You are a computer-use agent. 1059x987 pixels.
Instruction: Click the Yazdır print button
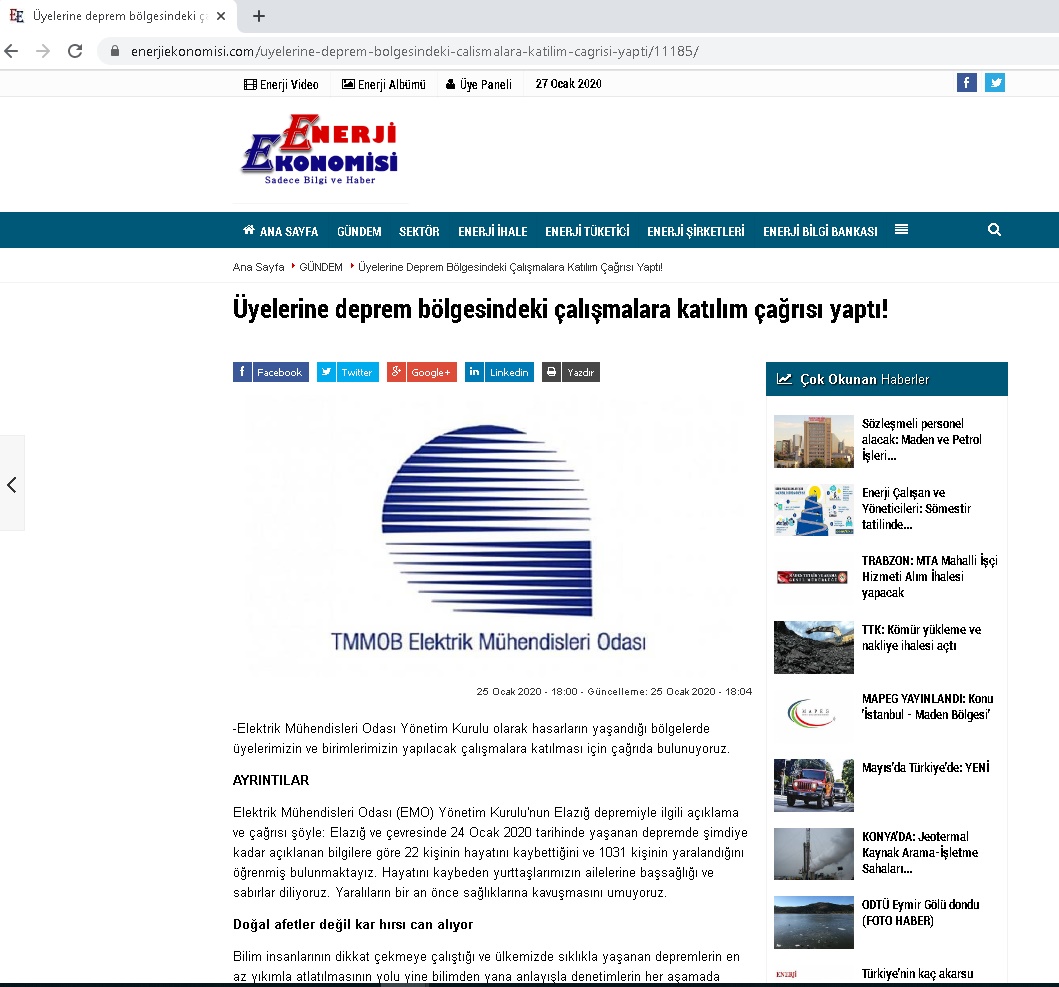[x=571, y=372]
